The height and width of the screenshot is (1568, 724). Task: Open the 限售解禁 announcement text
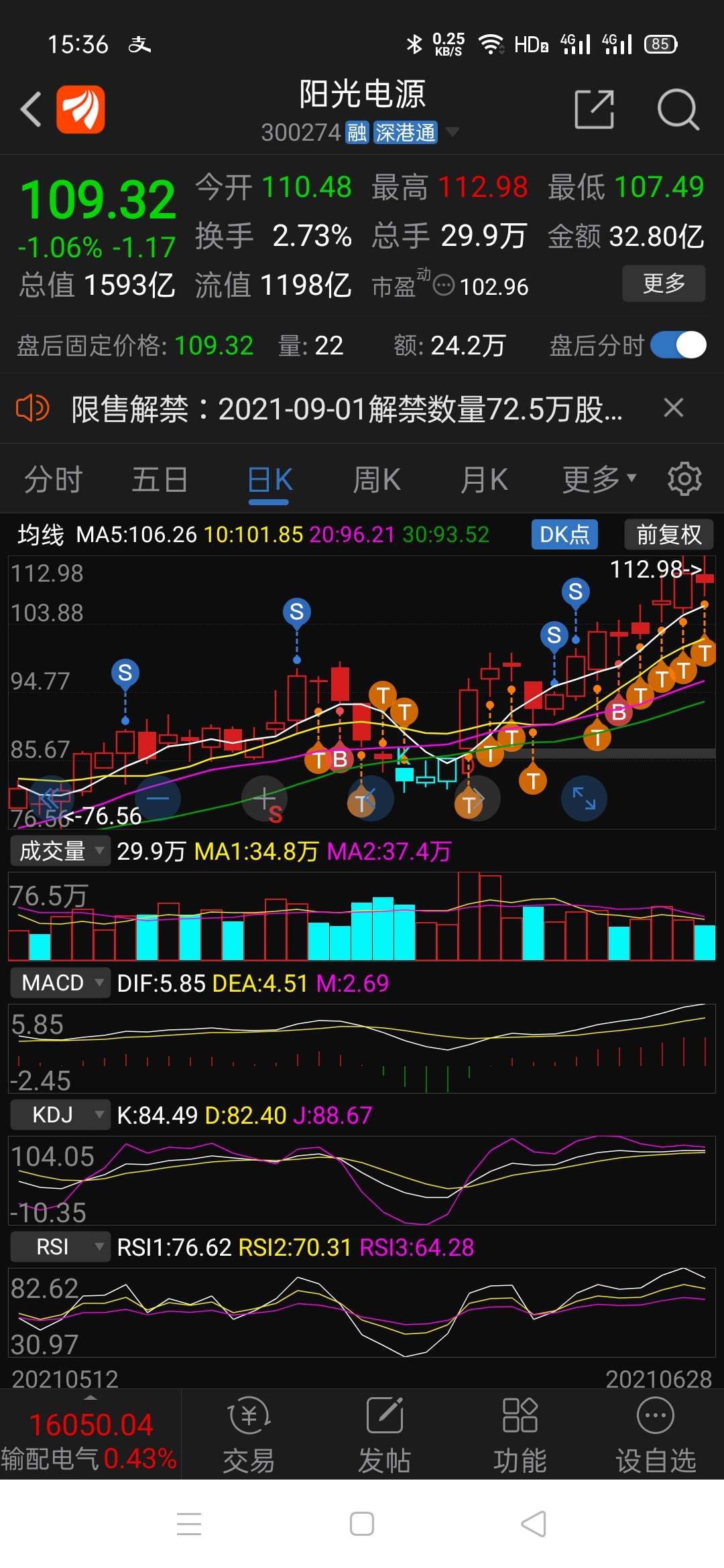(347, 409)
